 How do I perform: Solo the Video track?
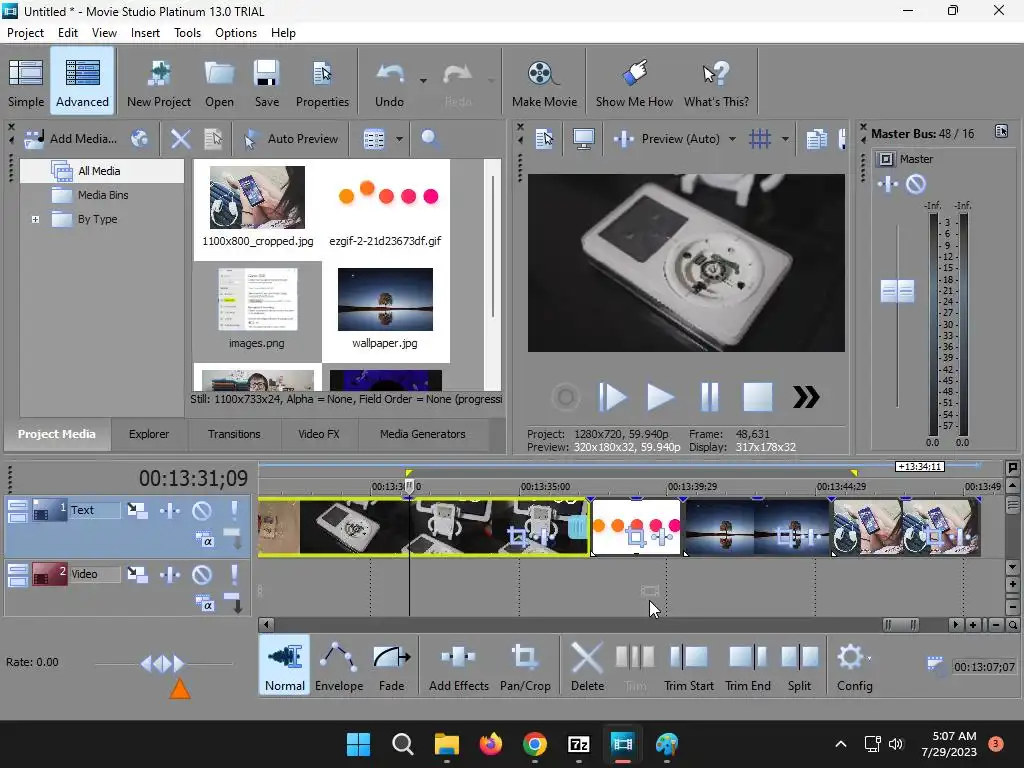pyautogui.click(x=234, y=574)
